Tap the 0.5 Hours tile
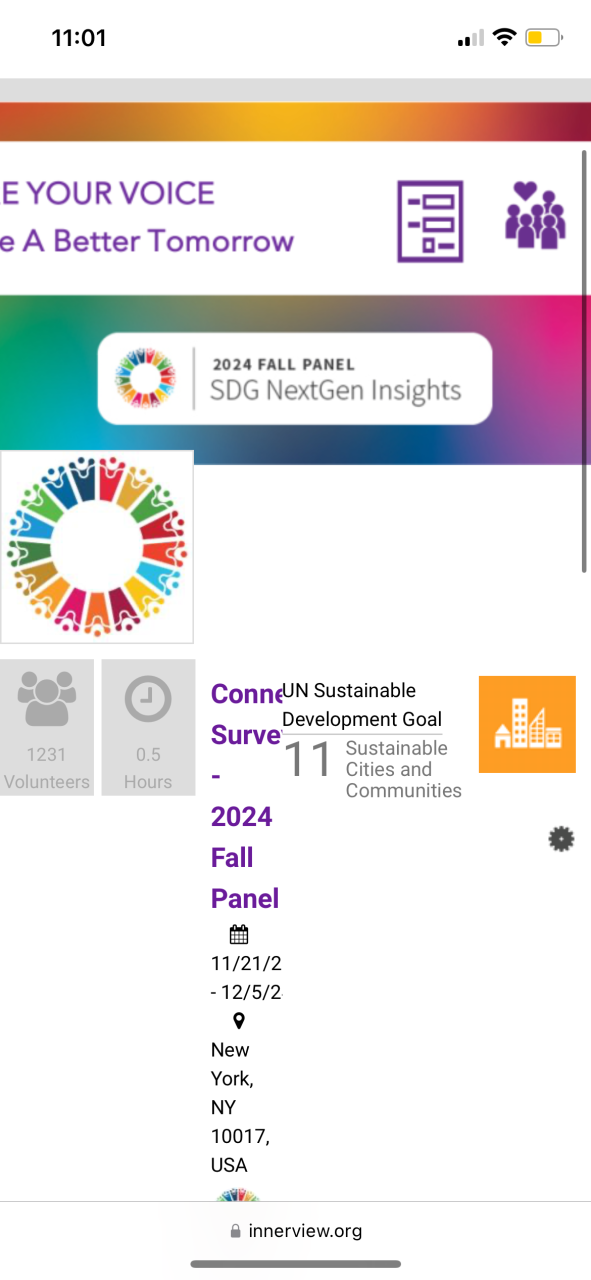The image size is (591, 1280). [x=148, y=727]
